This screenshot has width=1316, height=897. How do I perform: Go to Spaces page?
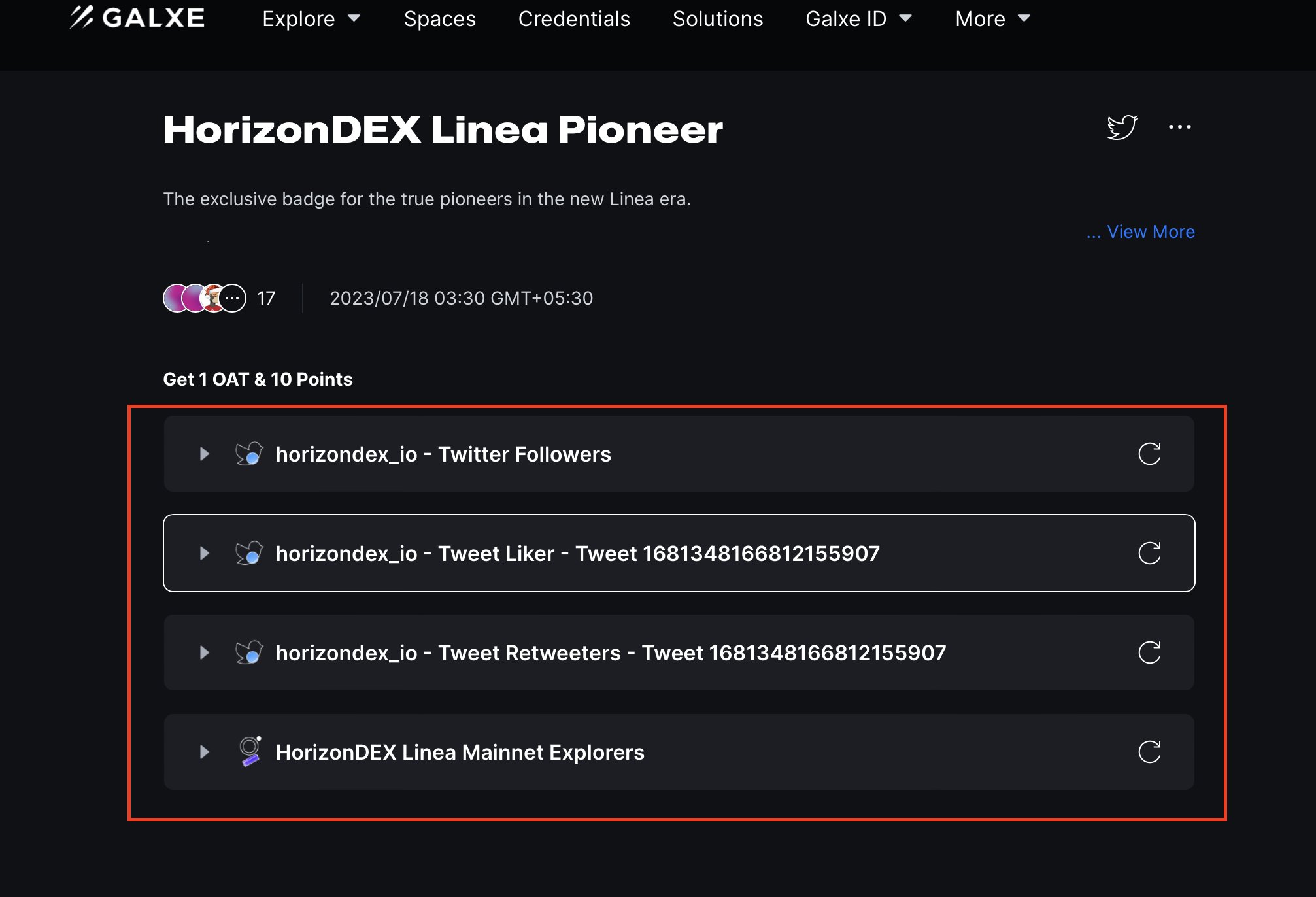[x=439, y=19]
